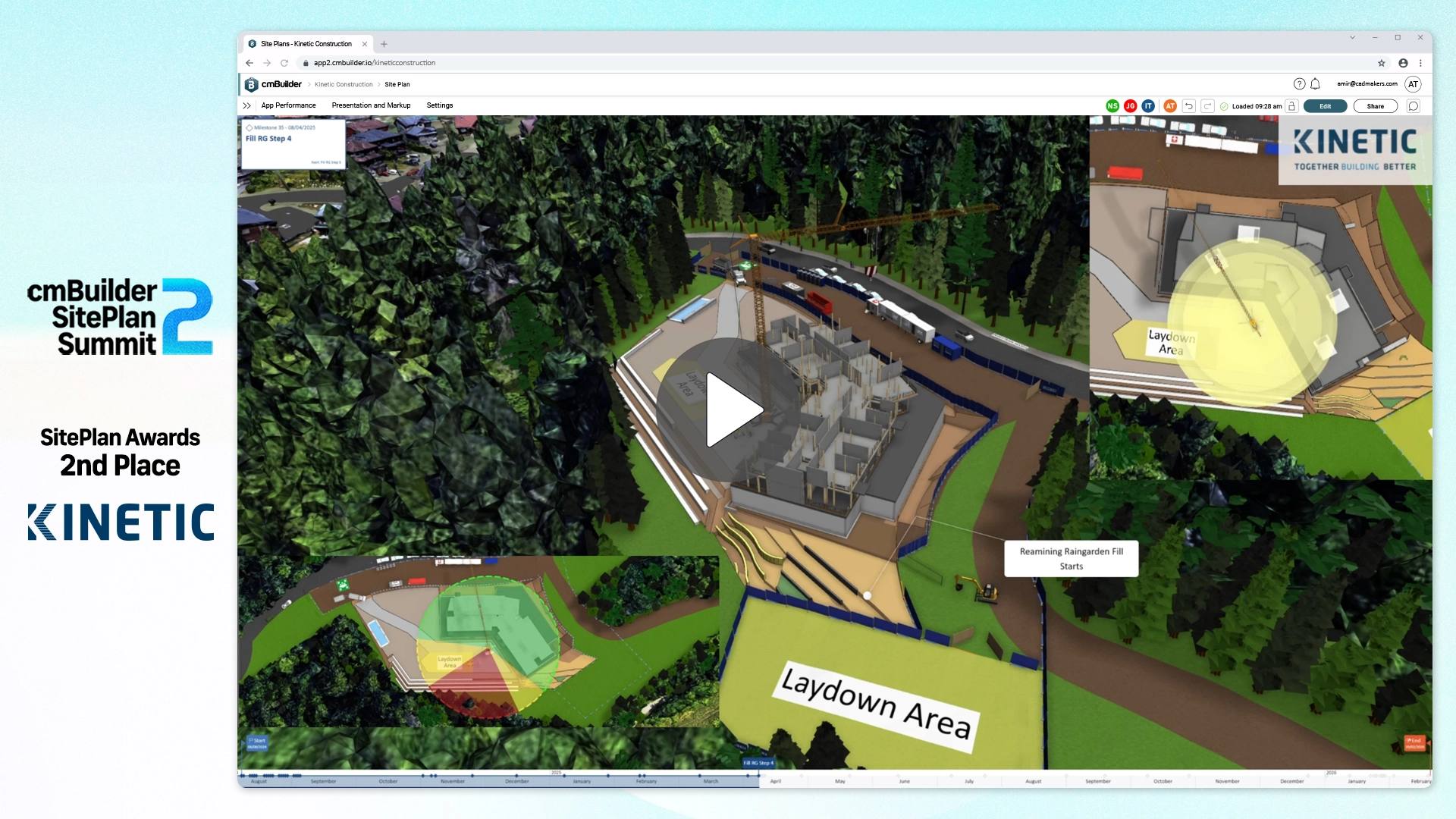The width and height of the screenshot is (1456, 819).
Task: Click the Fill RG Step 4 milestone card
Action: [x=293, y=144]
